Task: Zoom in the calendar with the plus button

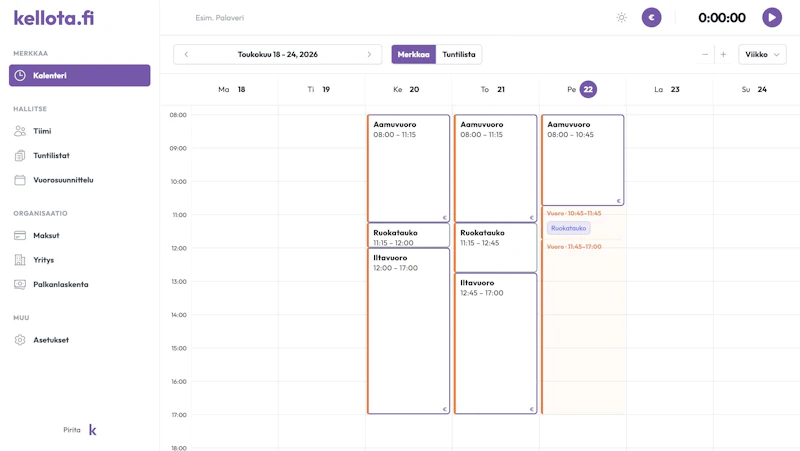Action: click(x=723, y=55)
